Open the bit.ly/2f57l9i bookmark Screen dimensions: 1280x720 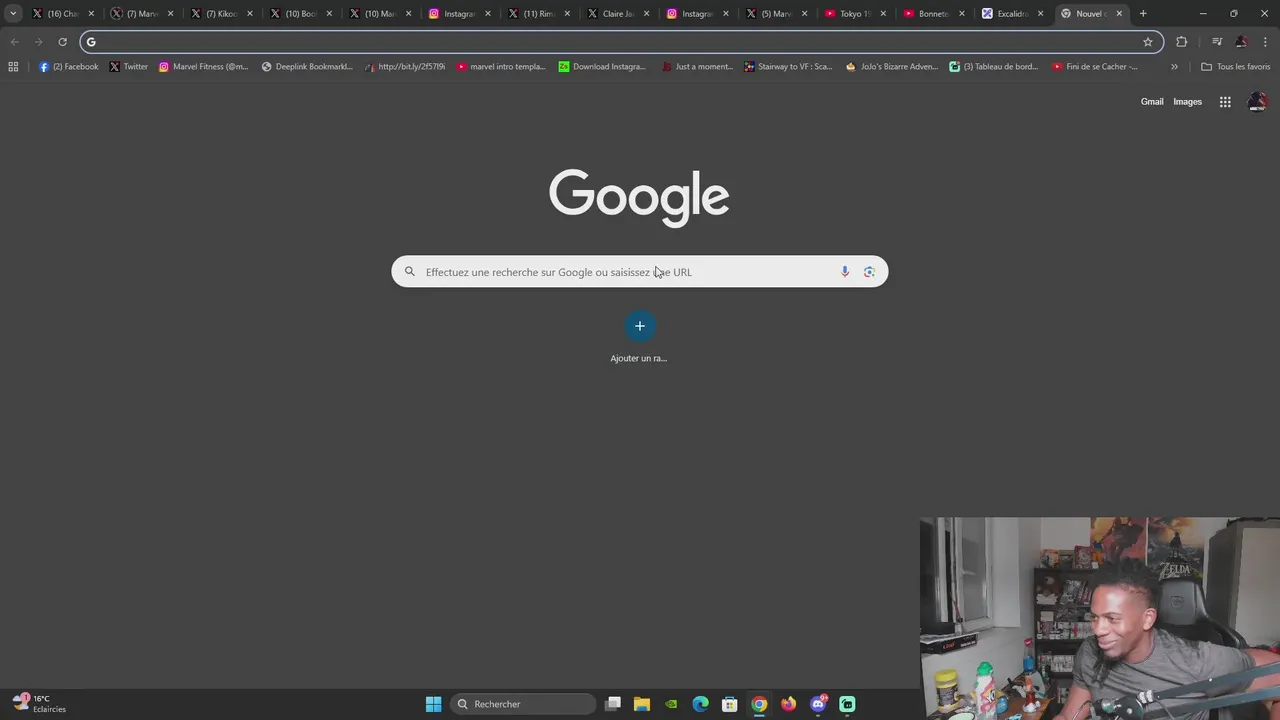(405, 67)
